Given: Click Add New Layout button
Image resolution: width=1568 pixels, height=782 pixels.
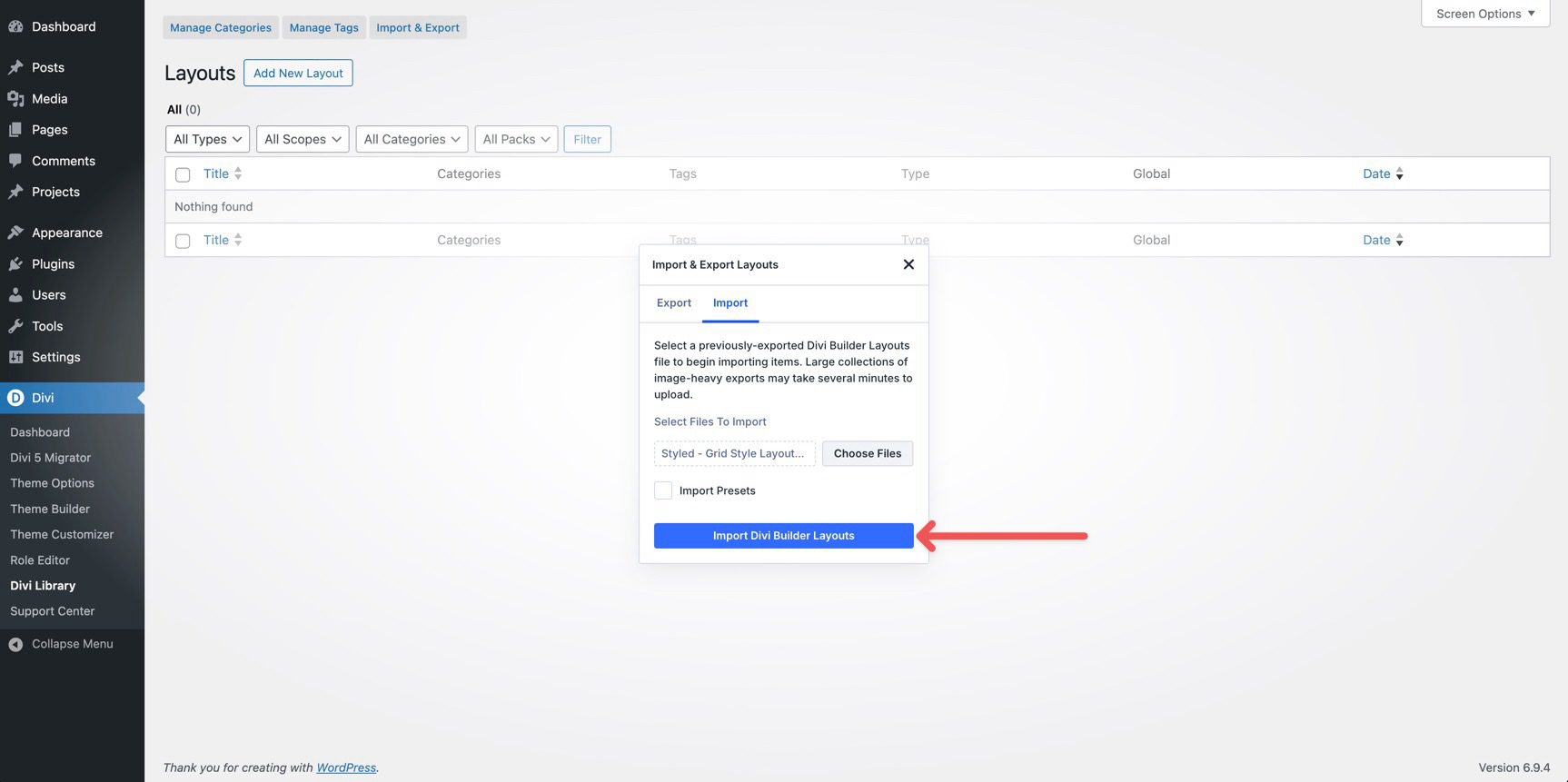Looking at the screenshot, I should coord(298,73).
